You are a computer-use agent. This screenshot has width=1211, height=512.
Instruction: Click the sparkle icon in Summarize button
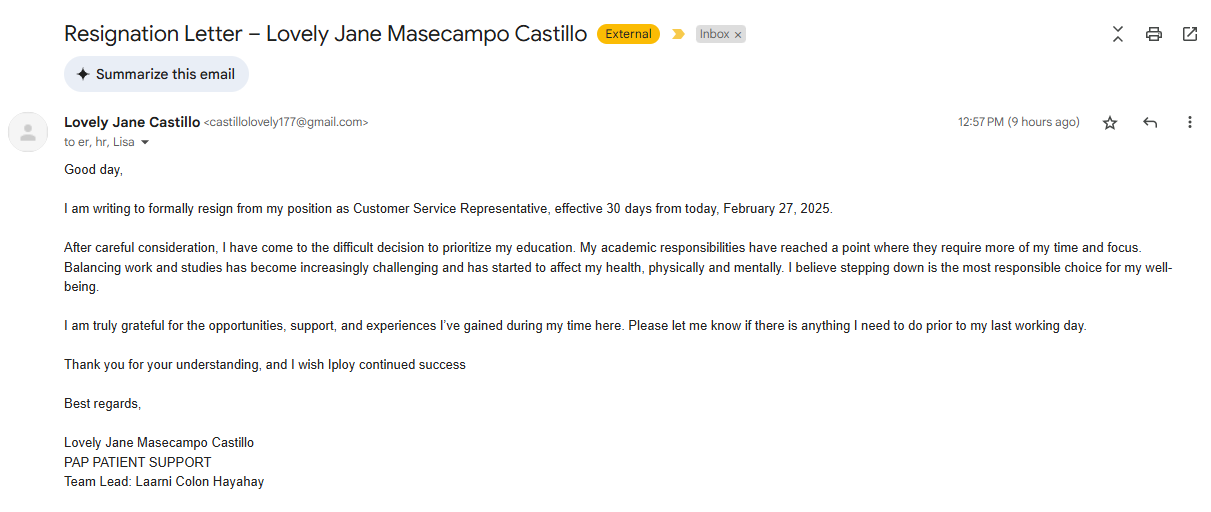coord(83,74)
